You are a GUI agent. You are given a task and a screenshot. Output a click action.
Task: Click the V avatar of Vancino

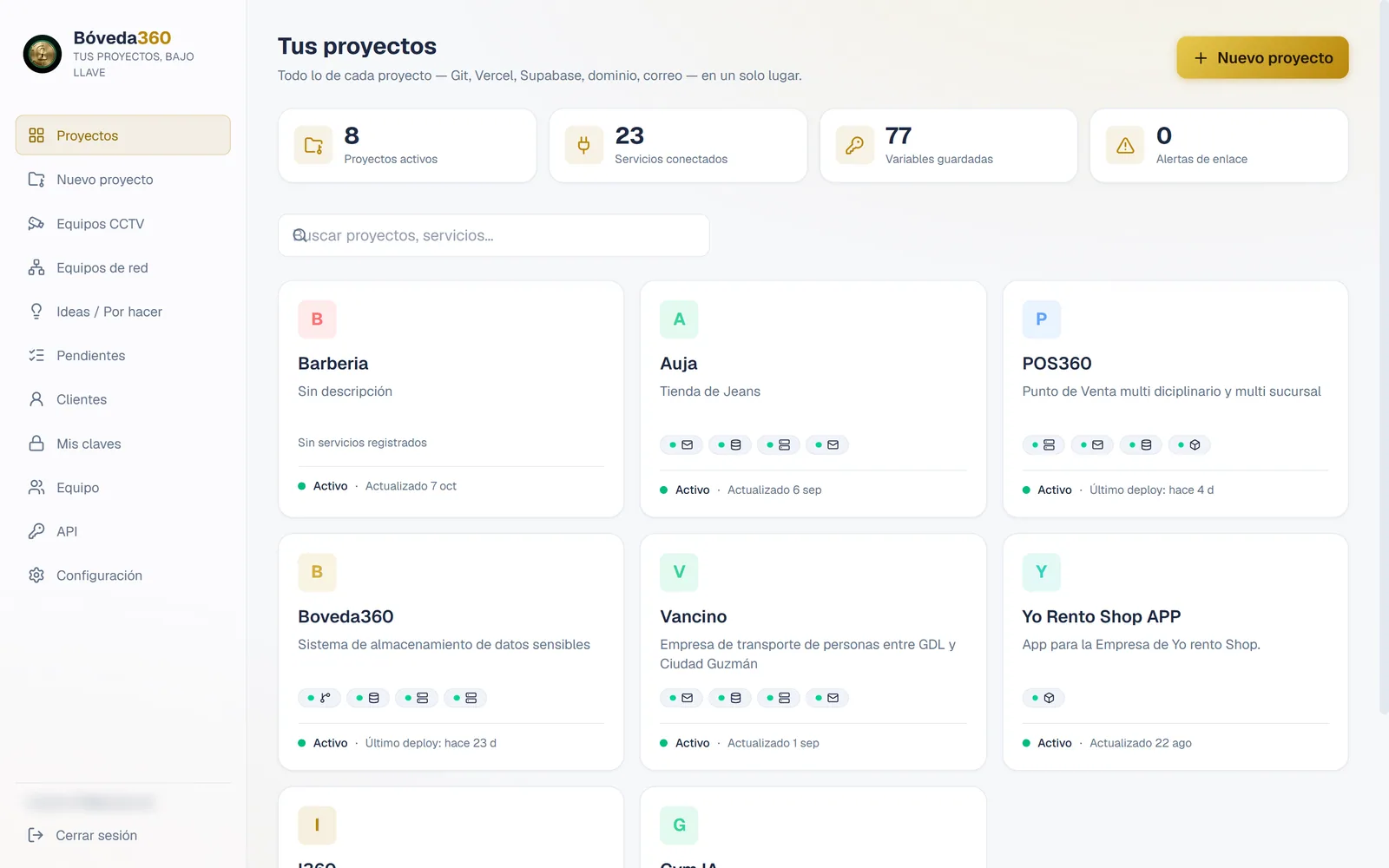click(x=679, y=572)
